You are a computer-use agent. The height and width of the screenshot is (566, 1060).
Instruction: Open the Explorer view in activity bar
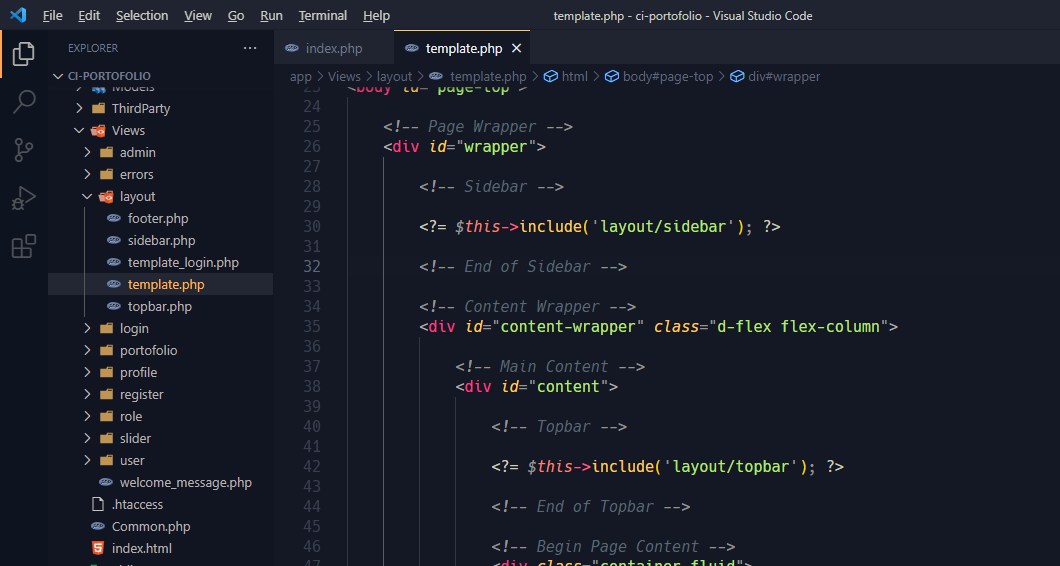click(24, 54)
